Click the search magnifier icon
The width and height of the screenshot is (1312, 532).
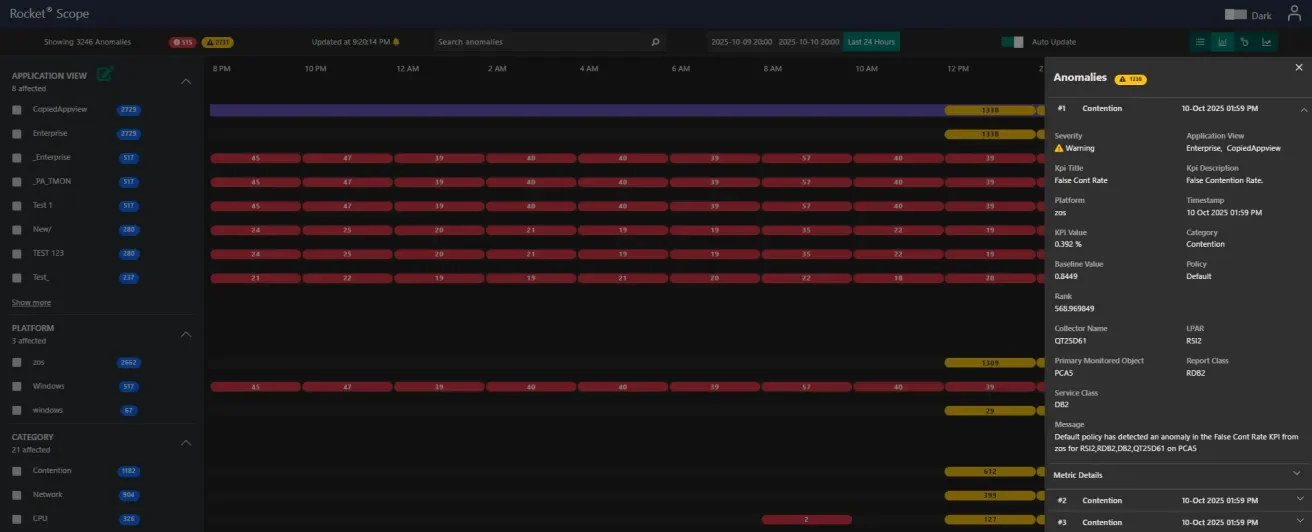click(655, 42)
